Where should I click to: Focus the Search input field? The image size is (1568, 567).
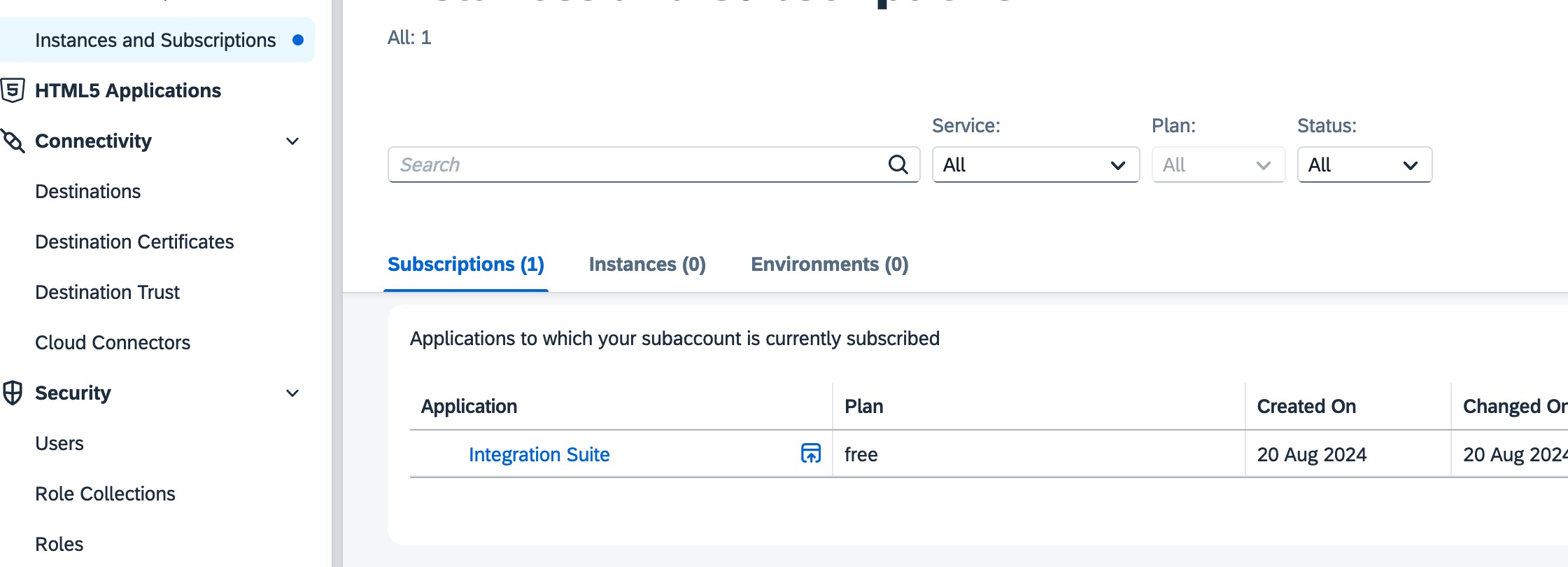coord(654,164)
